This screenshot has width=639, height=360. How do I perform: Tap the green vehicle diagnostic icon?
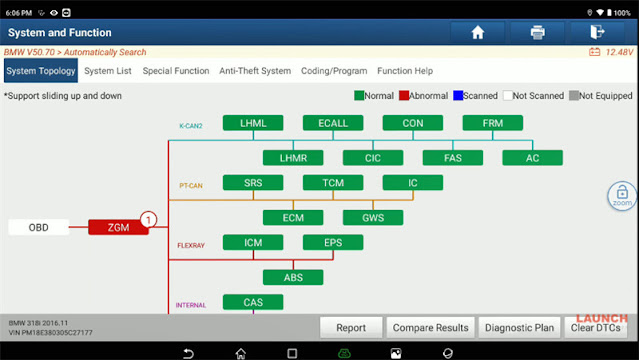pyautogui.click(x=344, y=353)
